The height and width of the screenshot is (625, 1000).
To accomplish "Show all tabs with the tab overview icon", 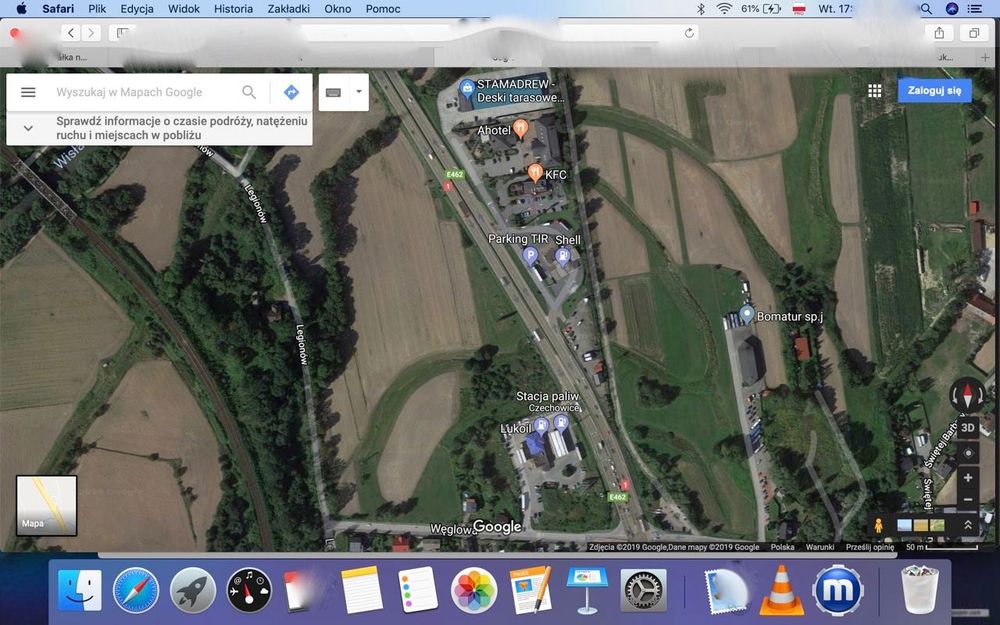I will (974, 33).
